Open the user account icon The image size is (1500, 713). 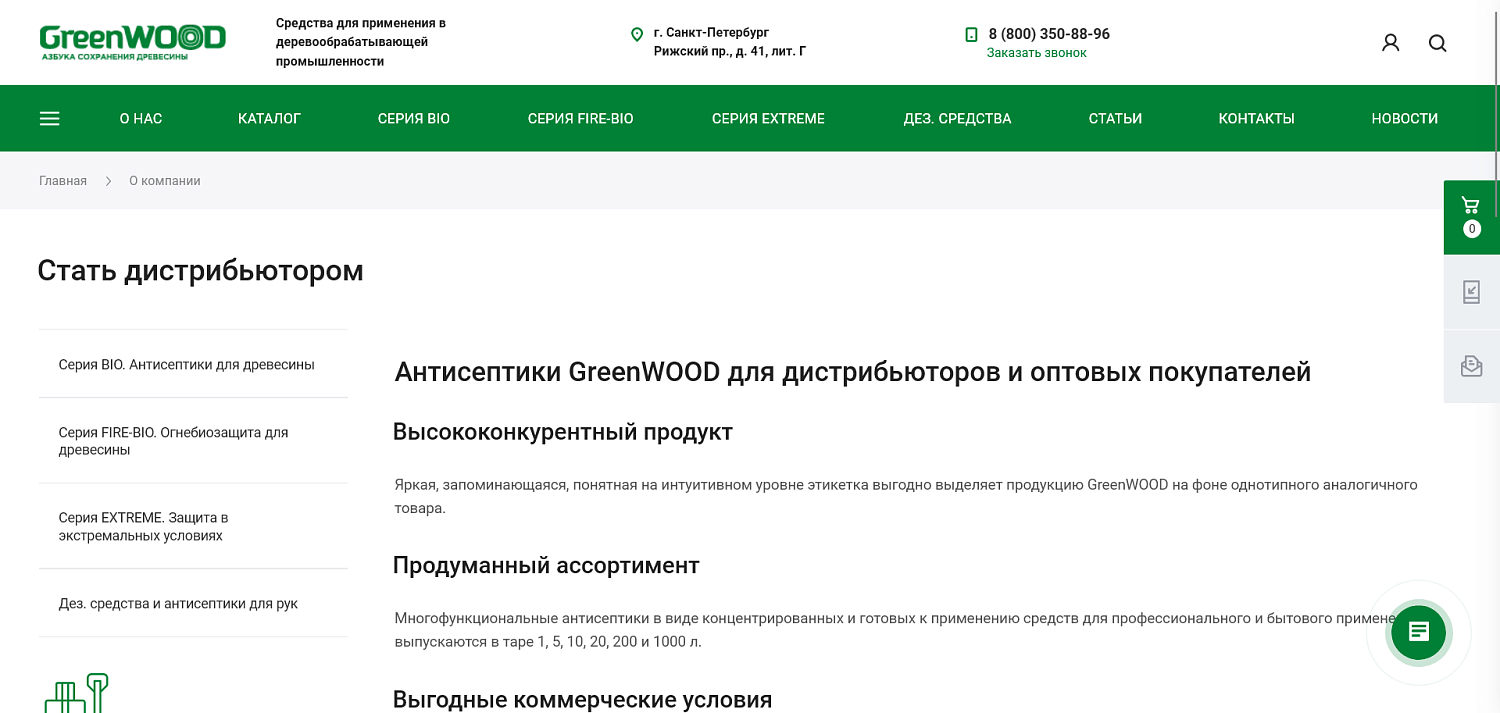coord(1390,43)
